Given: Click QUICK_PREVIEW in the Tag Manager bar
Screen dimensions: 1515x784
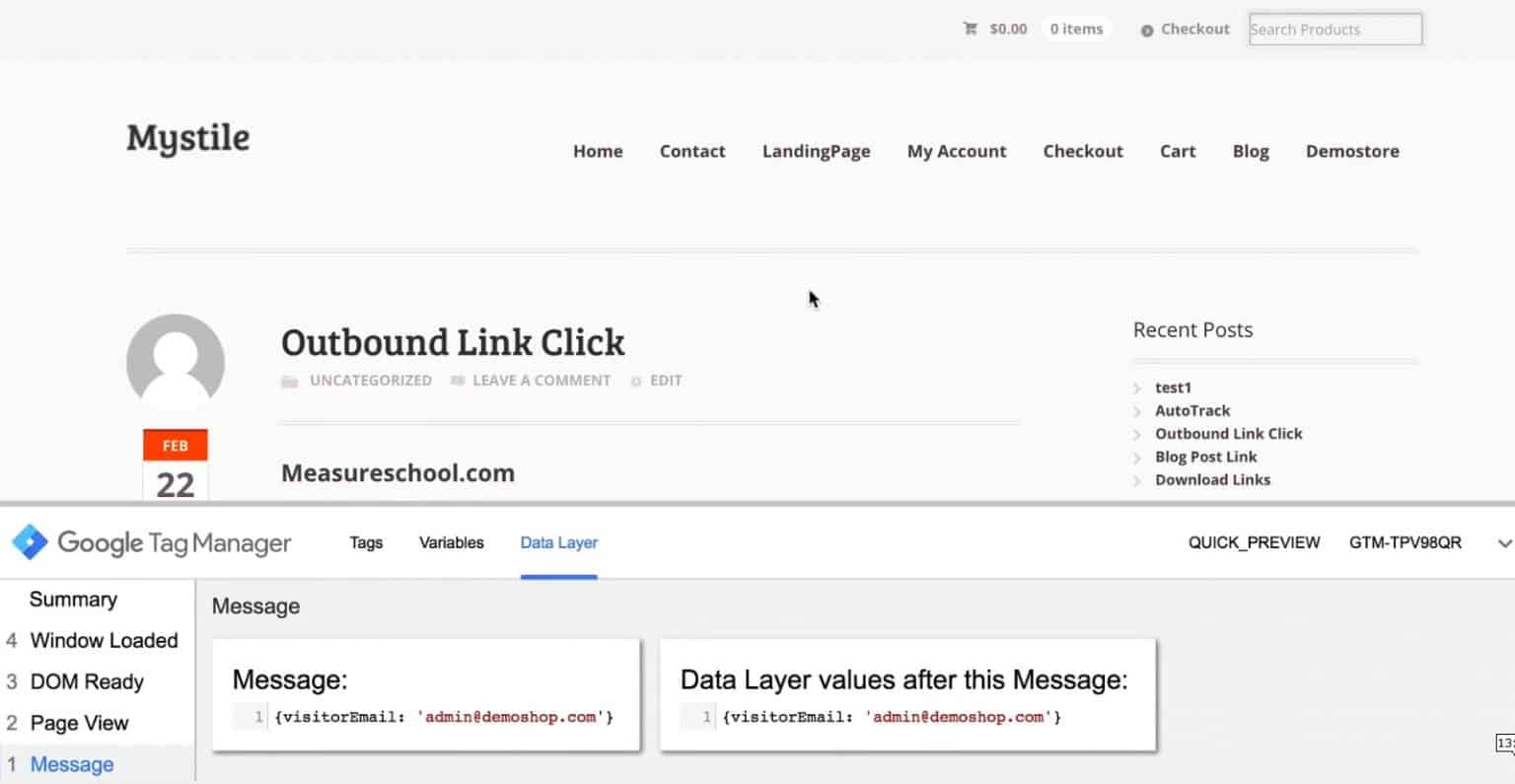Looking at the screenshot, I should (1254, 542).
